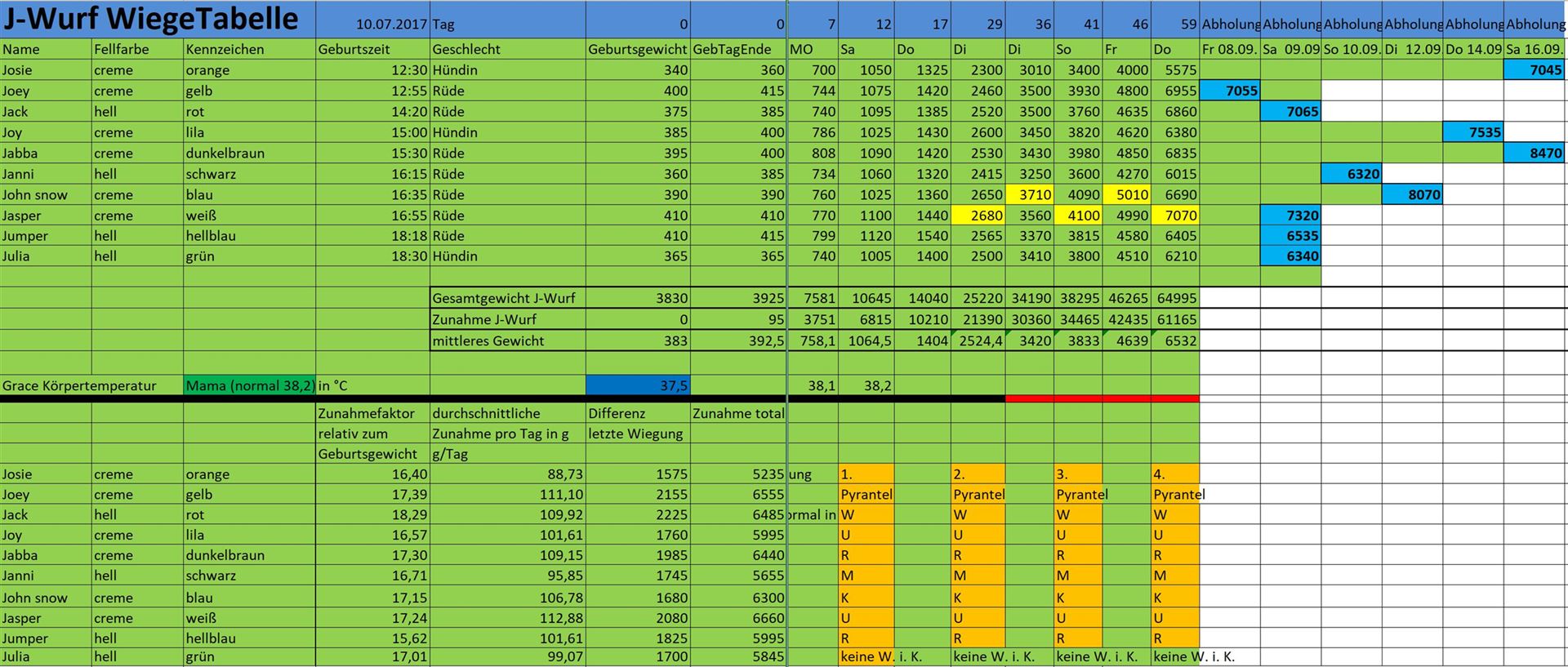Select mean weight cell '6532'

coord(1176,340)
